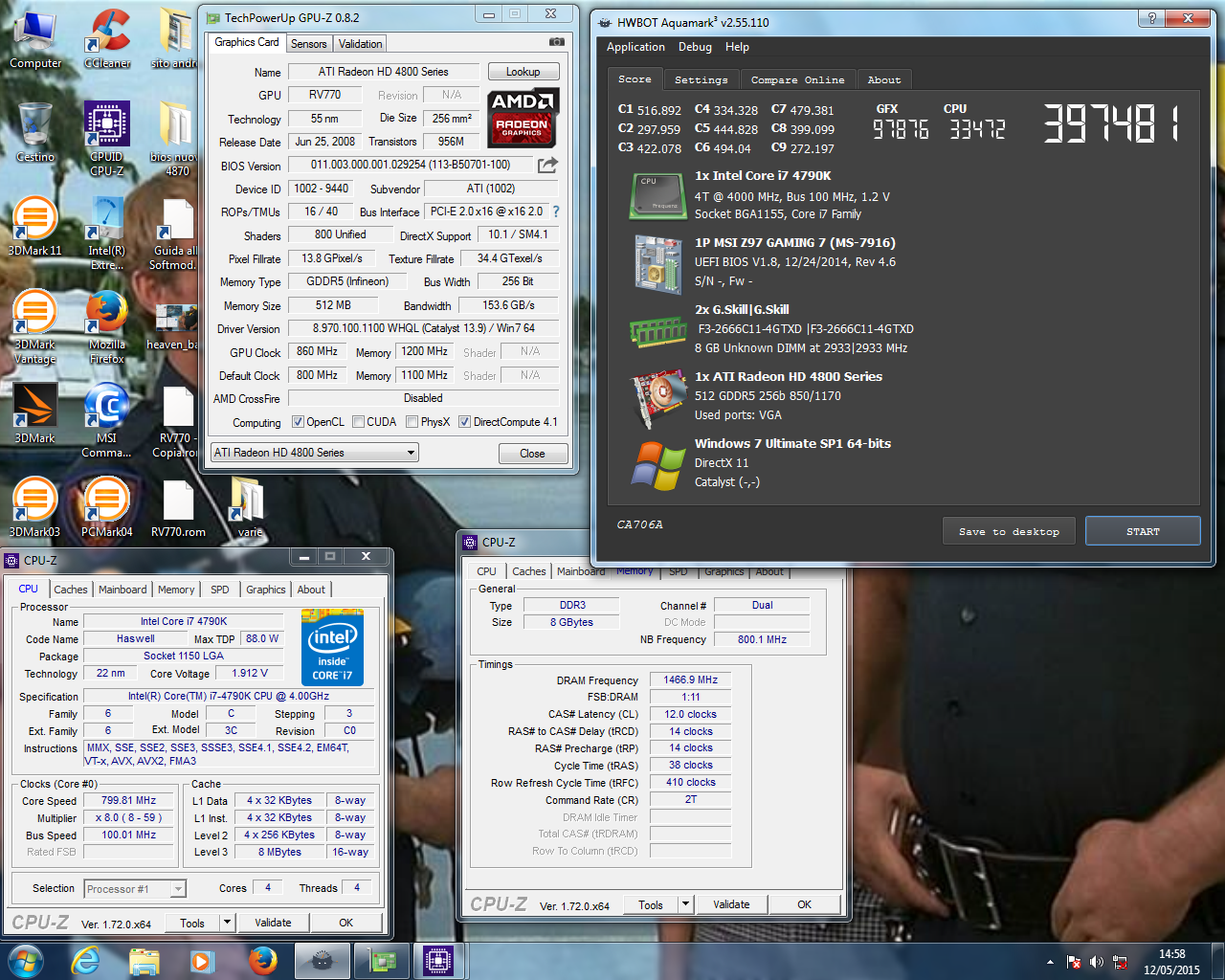This screenshot has height=980, width=1225.
Task: Click the '1x Intel Core i7 4790K' heading
Action: click(763, 175)
